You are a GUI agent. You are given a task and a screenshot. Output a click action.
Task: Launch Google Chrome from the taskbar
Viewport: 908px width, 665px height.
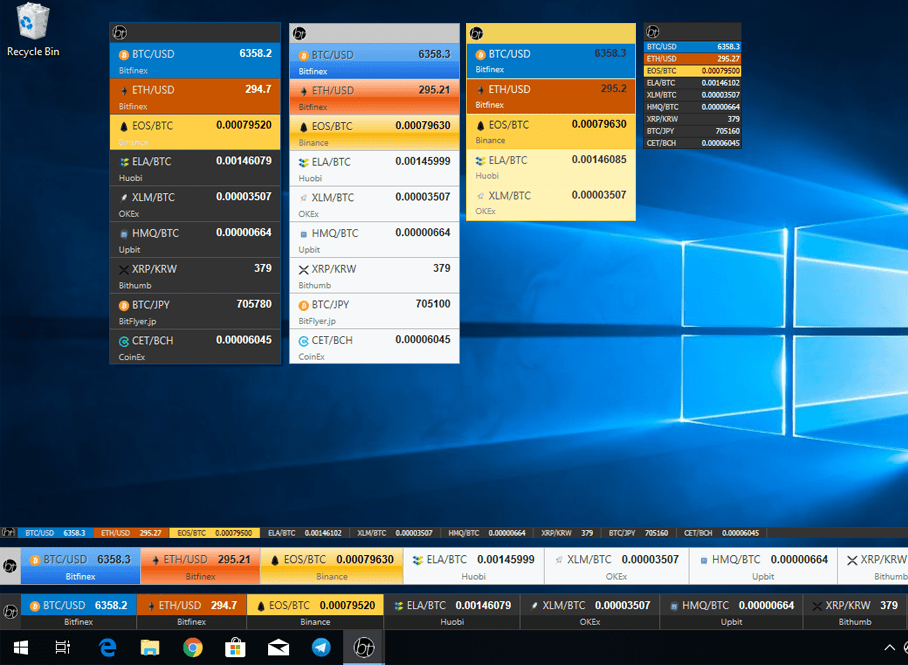coord(193,647)
